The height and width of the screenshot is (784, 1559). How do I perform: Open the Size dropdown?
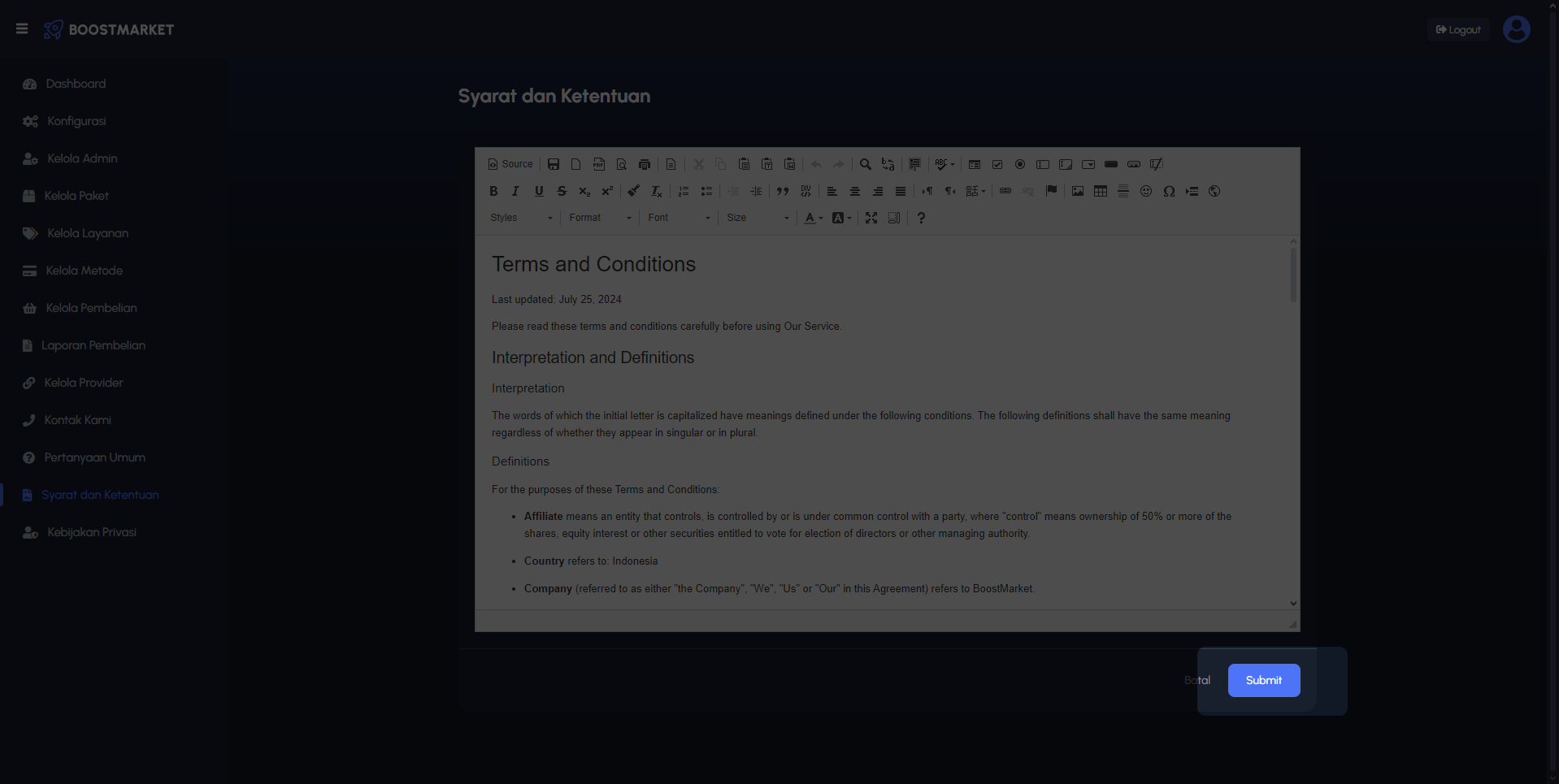(x=758, y=218)
